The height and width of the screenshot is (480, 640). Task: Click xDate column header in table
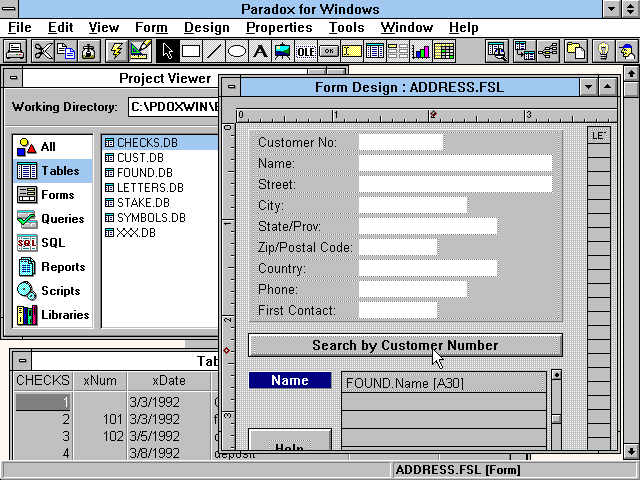169,381
